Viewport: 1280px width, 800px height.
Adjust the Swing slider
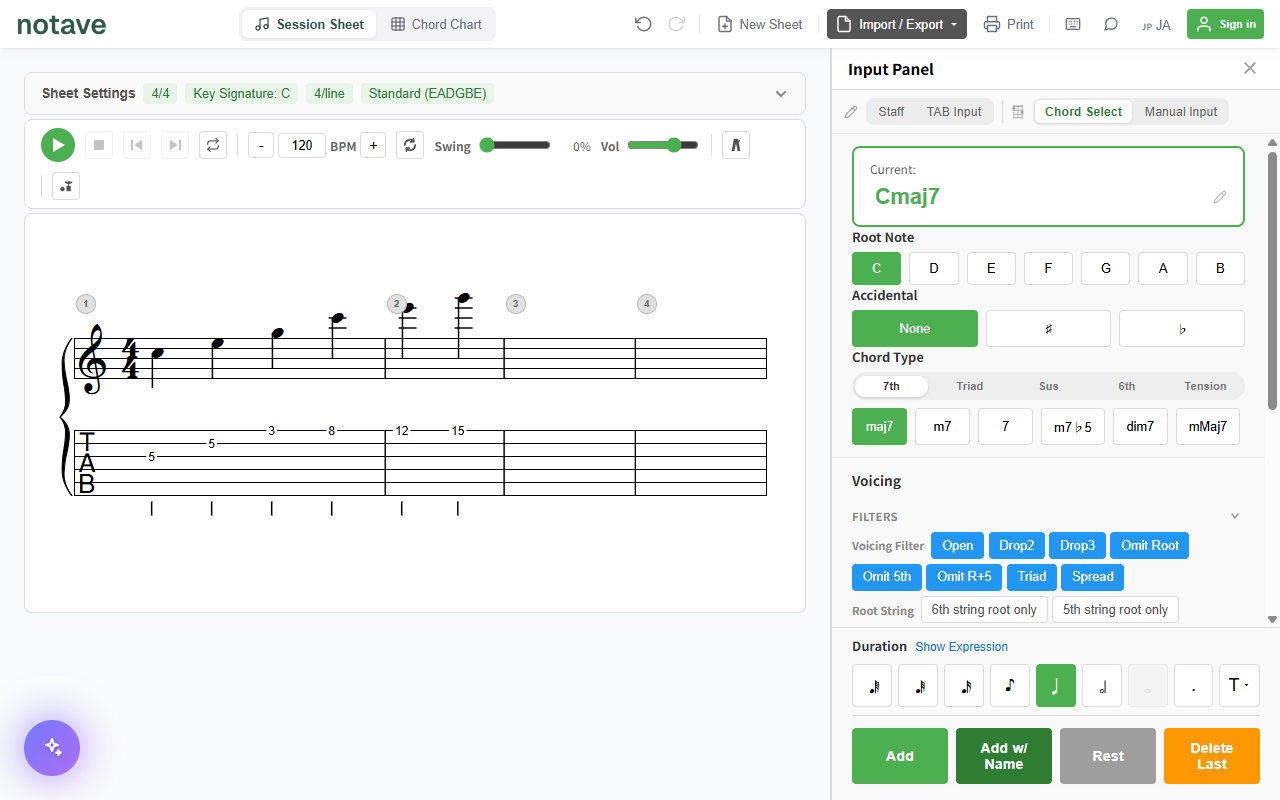point(515,145)
